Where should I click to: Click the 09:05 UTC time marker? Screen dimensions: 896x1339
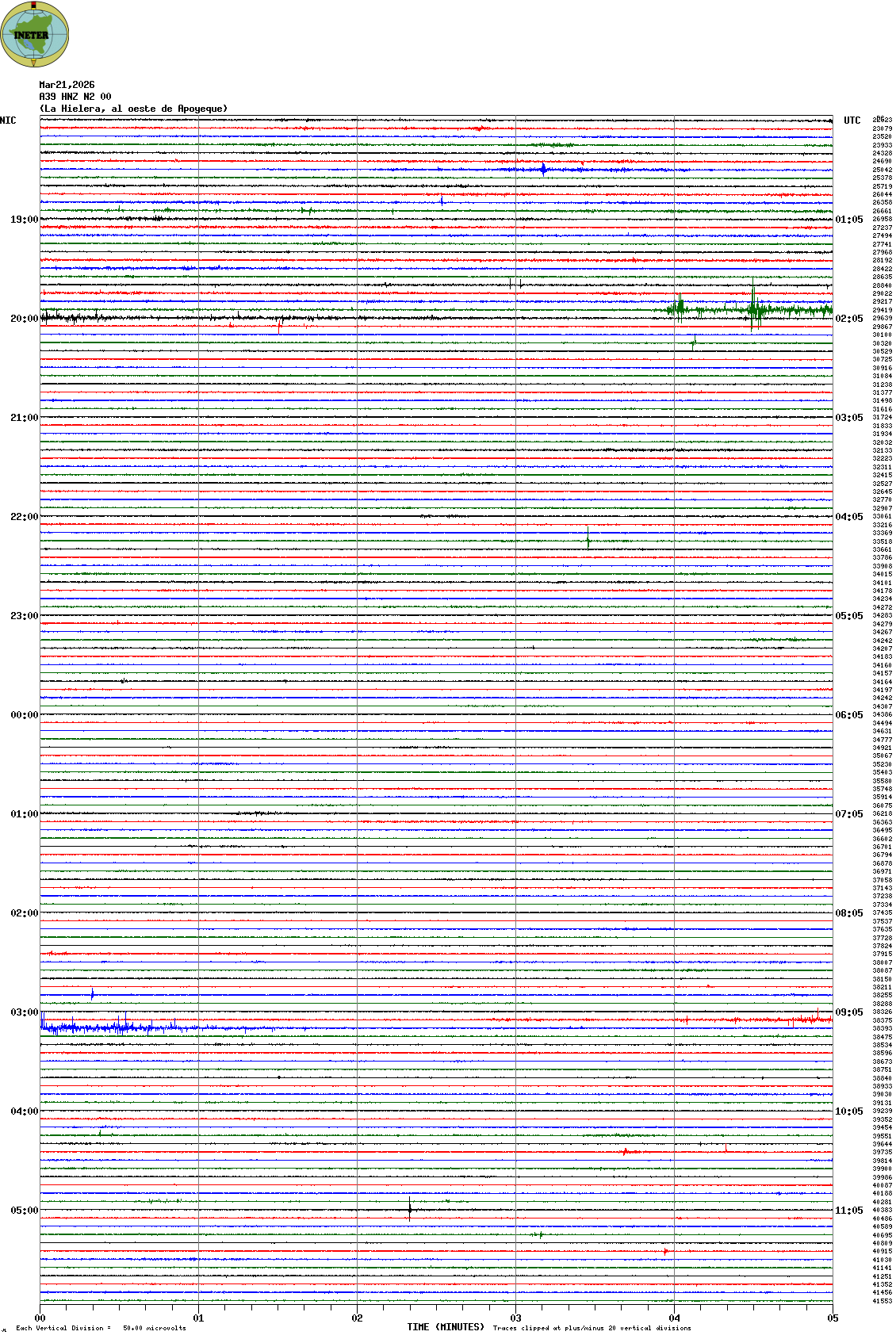click(x=848, y=1012)
